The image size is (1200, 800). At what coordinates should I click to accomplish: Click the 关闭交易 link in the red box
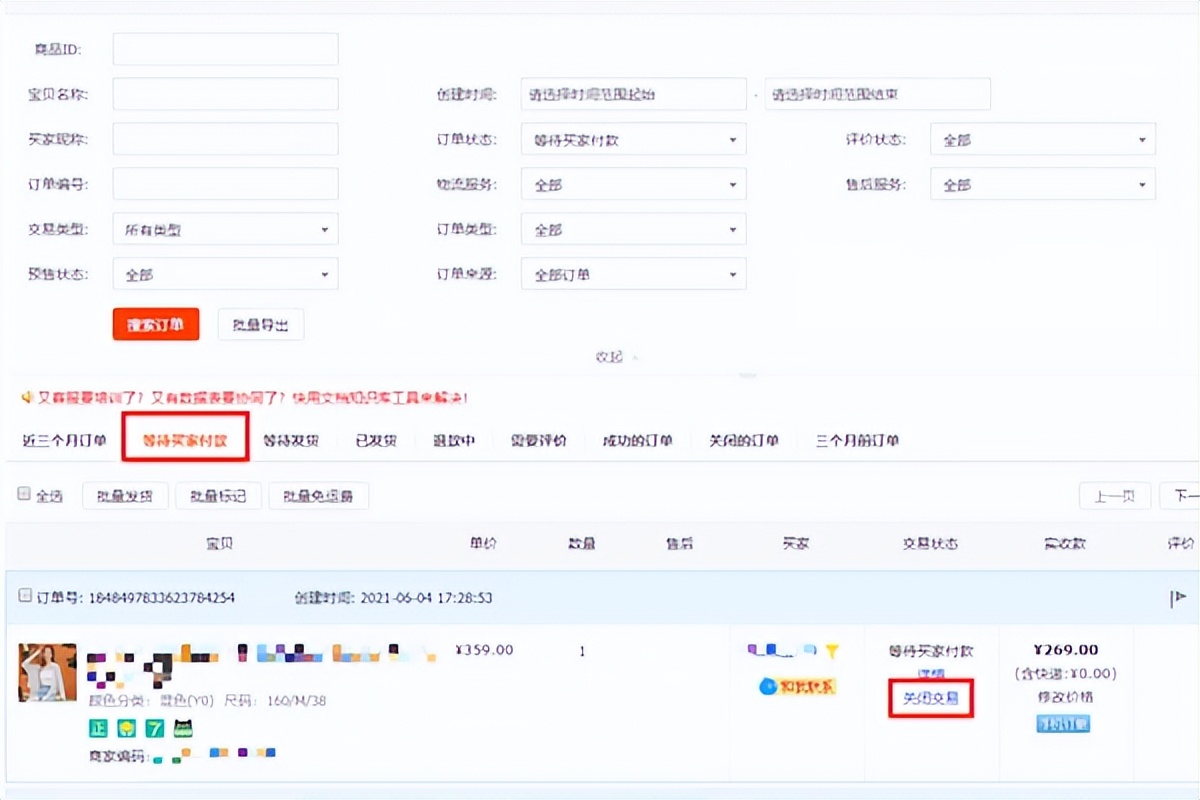pyautogui.click(x=931, y=700)
